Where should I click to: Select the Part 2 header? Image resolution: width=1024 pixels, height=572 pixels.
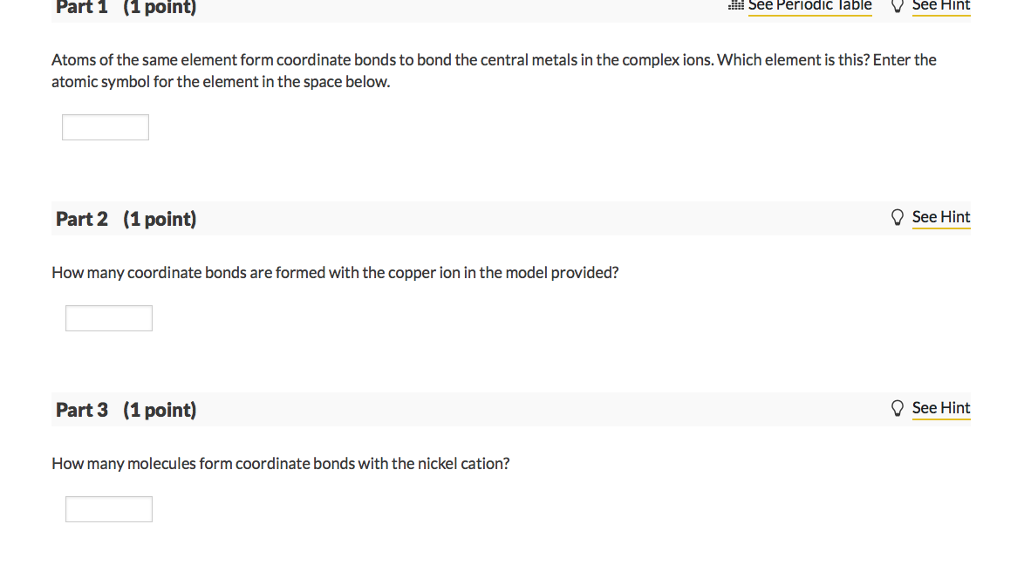coord(82,219)
